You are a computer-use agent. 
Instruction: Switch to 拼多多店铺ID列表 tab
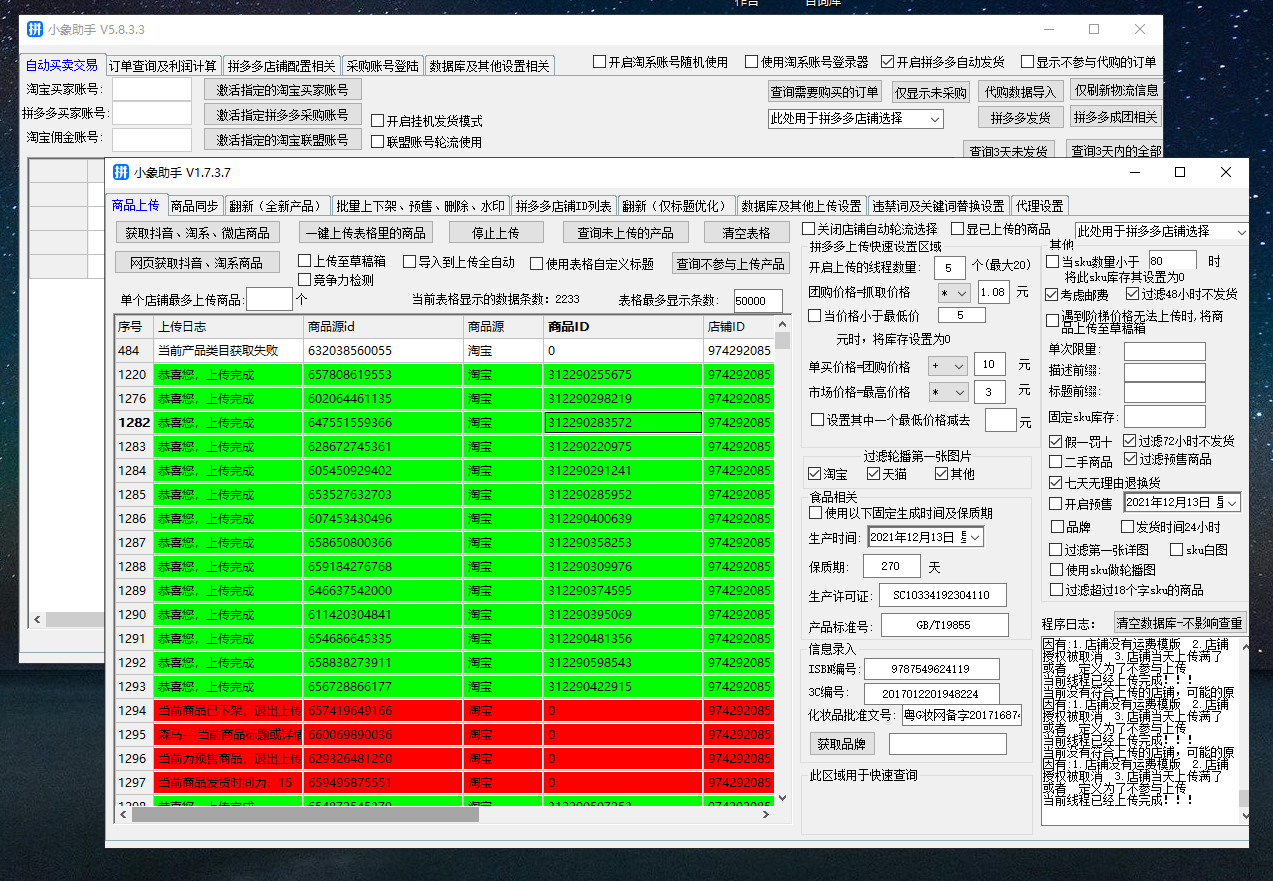pyautogui.click(x=564, y=206)
